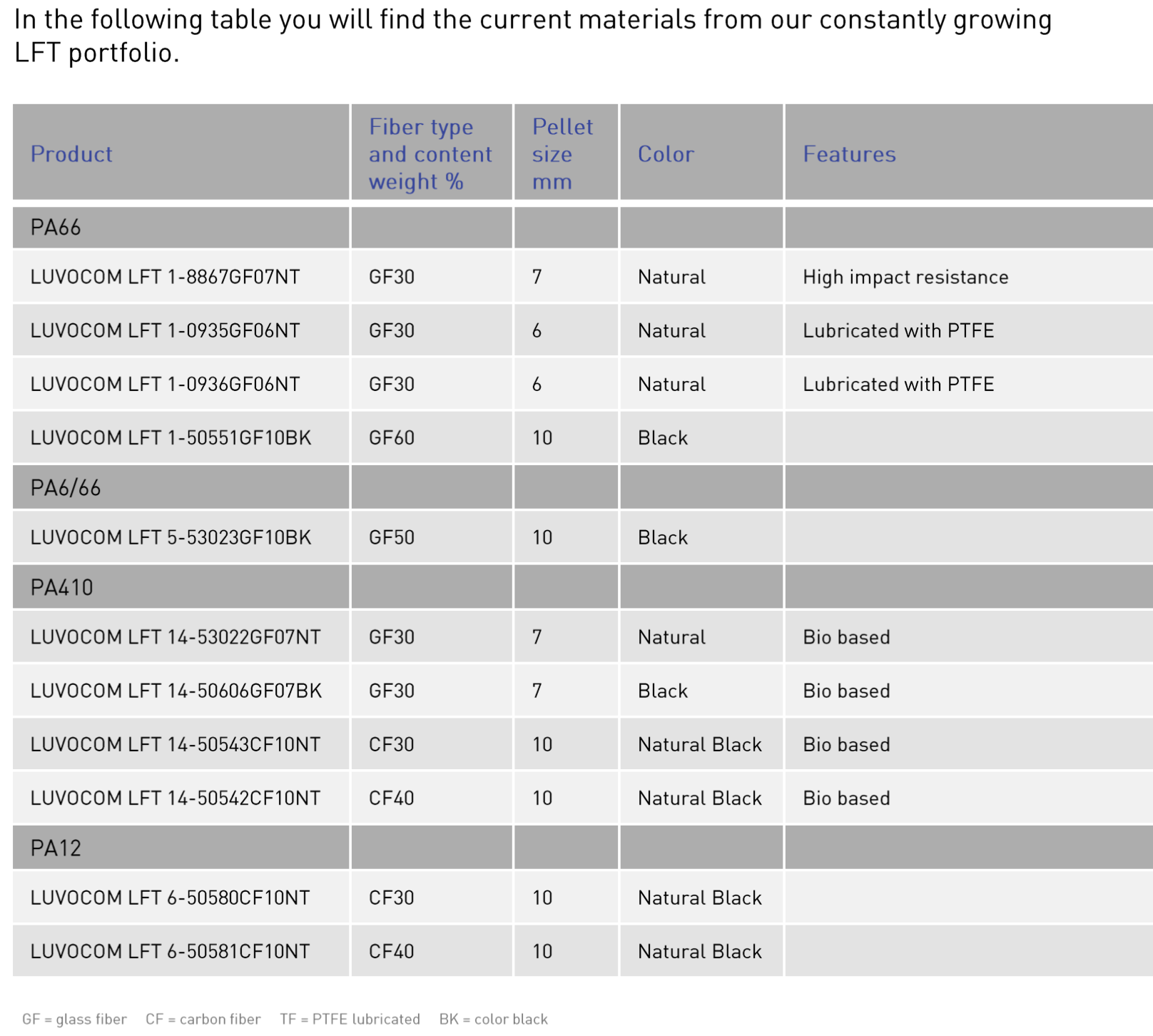
Task: Click product LUVOCOM LFT 1-0935GF06NT
Action: [165, 330]
